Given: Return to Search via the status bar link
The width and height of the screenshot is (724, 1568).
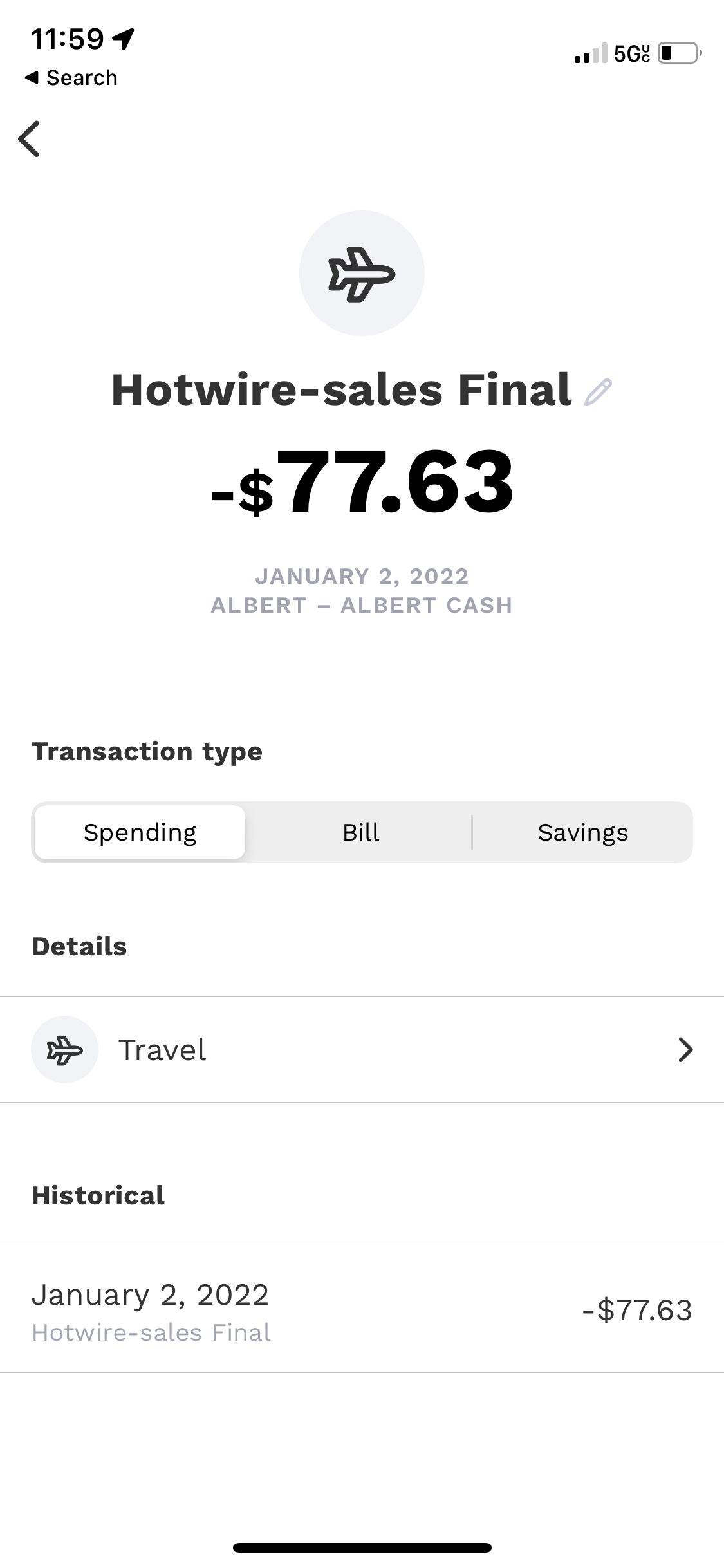Looking at the screenshot, I should pyautogui.click(x=71, y=78).
